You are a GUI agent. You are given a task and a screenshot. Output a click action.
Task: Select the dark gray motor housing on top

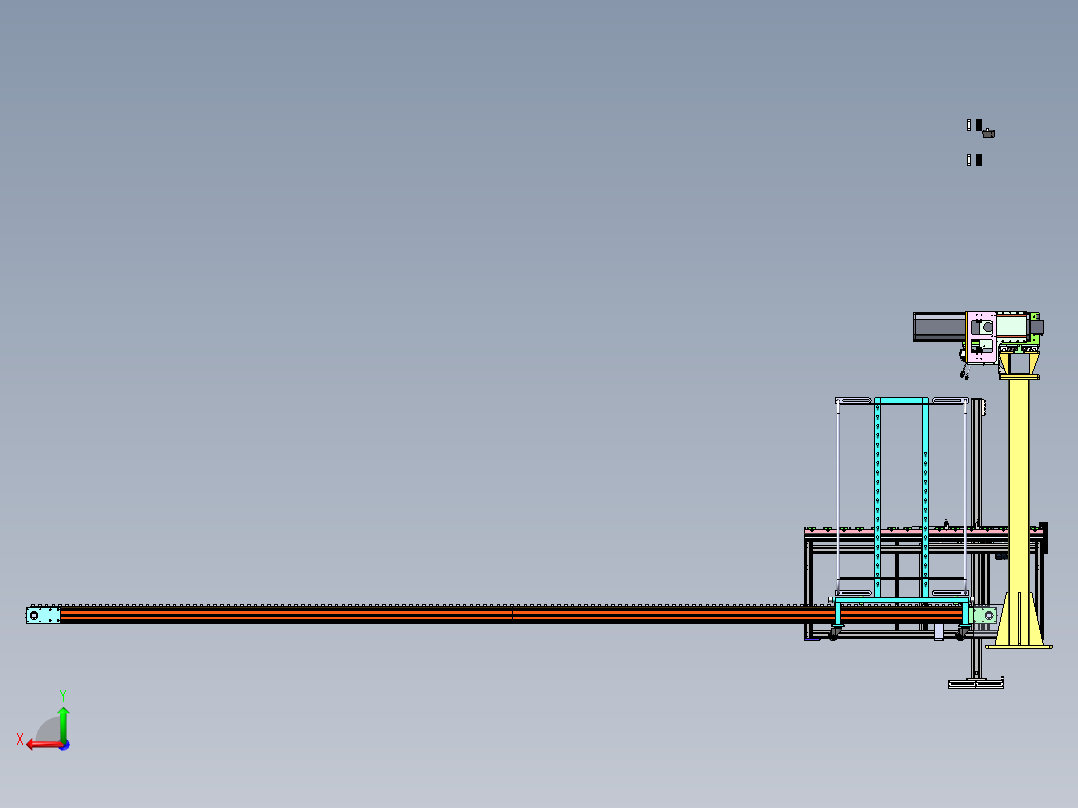click(x=939, y=327)
